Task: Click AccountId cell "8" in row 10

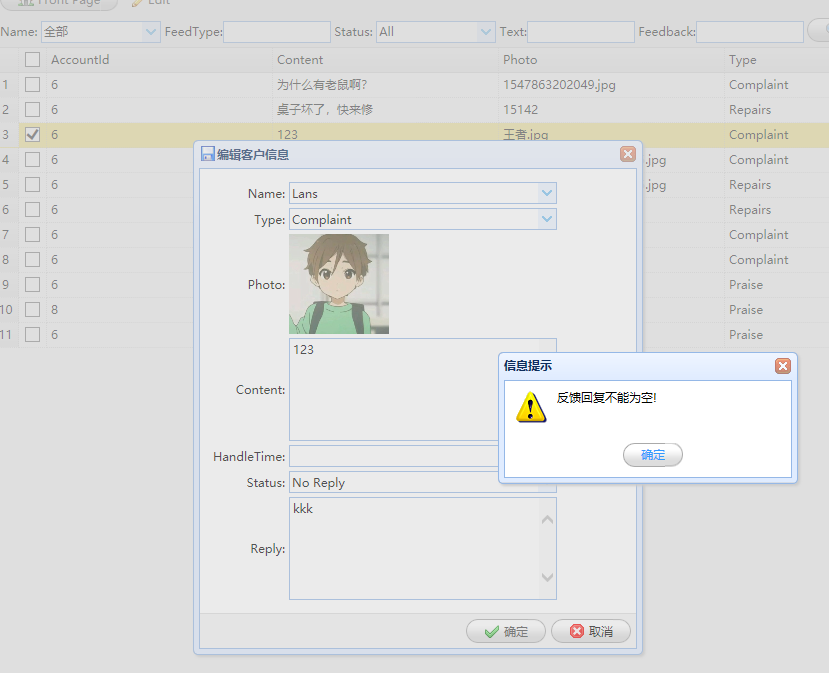Action: point(54,309)
